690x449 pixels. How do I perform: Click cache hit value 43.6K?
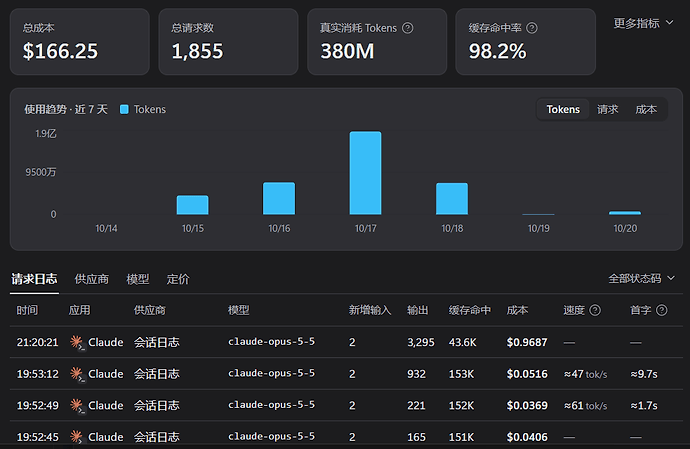(x=462, y=342)
